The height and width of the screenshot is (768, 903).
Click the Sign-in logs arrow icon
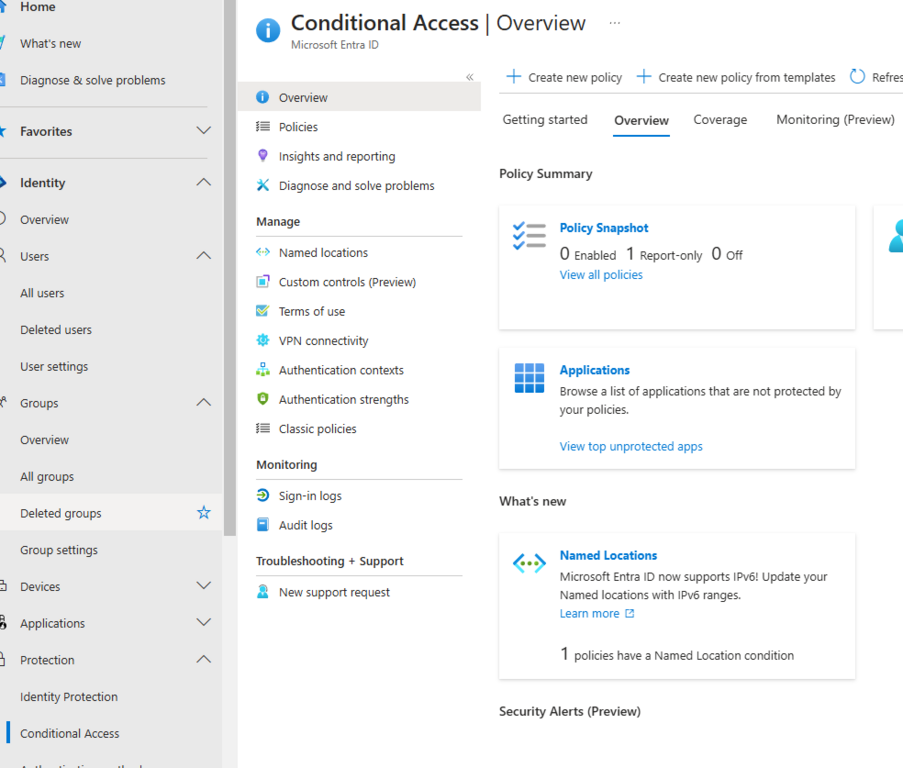(263, 495)
